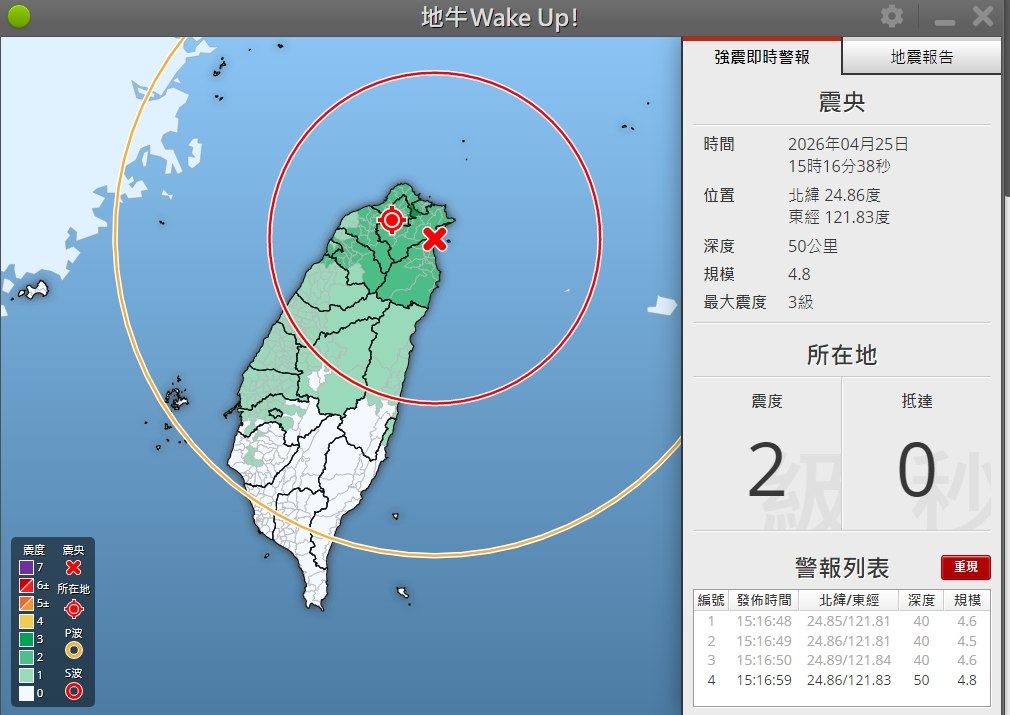Click the red S-wave ring icon in legend

pos(74,692)
